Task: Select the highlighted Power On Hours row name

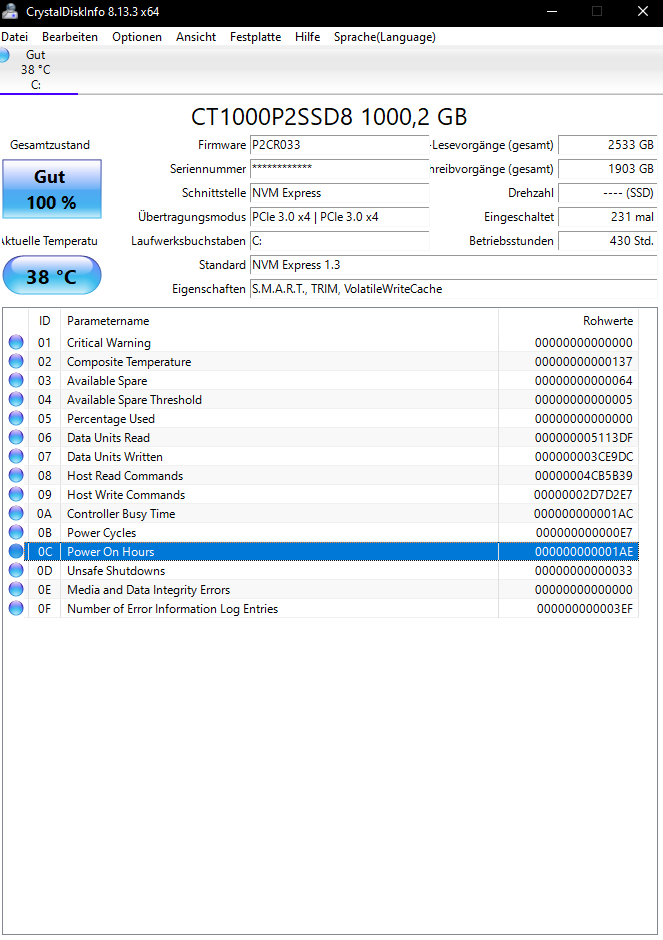Action: [x=110, y=552]
